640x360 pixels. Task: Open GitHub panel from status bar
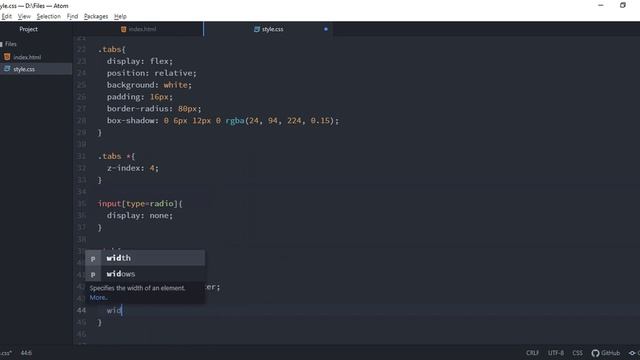(x=606, y=353)
